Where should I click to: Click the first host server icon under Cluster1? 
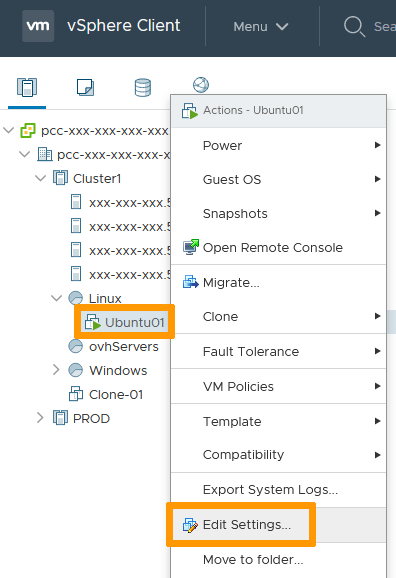point(76,202)
